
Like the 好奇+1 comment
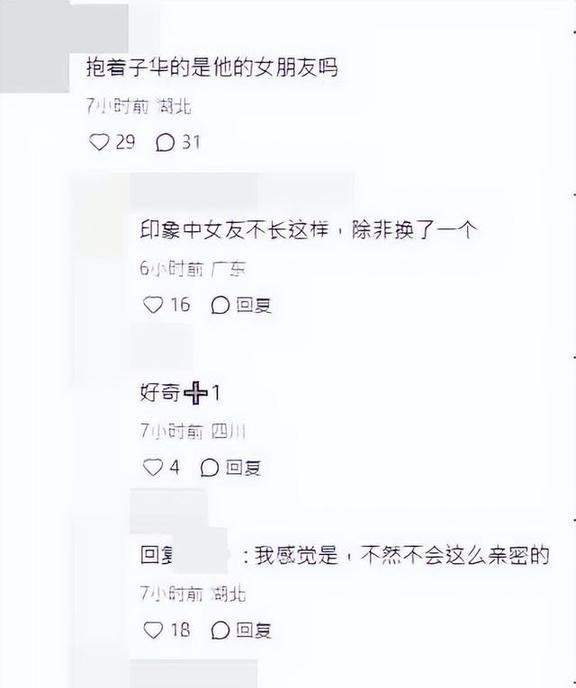pyautogui.click(x=153, y=467)
